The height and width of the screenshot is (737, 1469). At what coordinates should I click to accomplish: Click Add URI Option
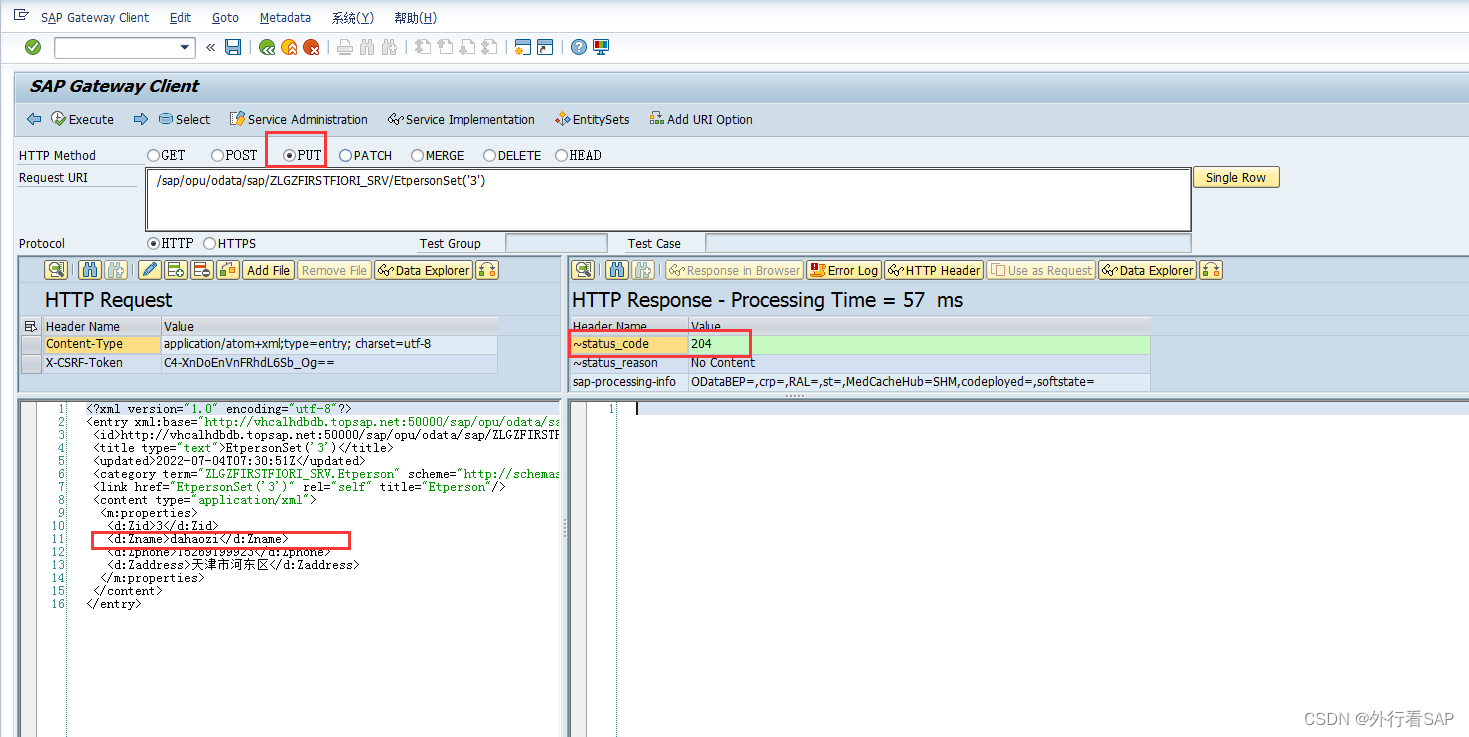(700, 119)
